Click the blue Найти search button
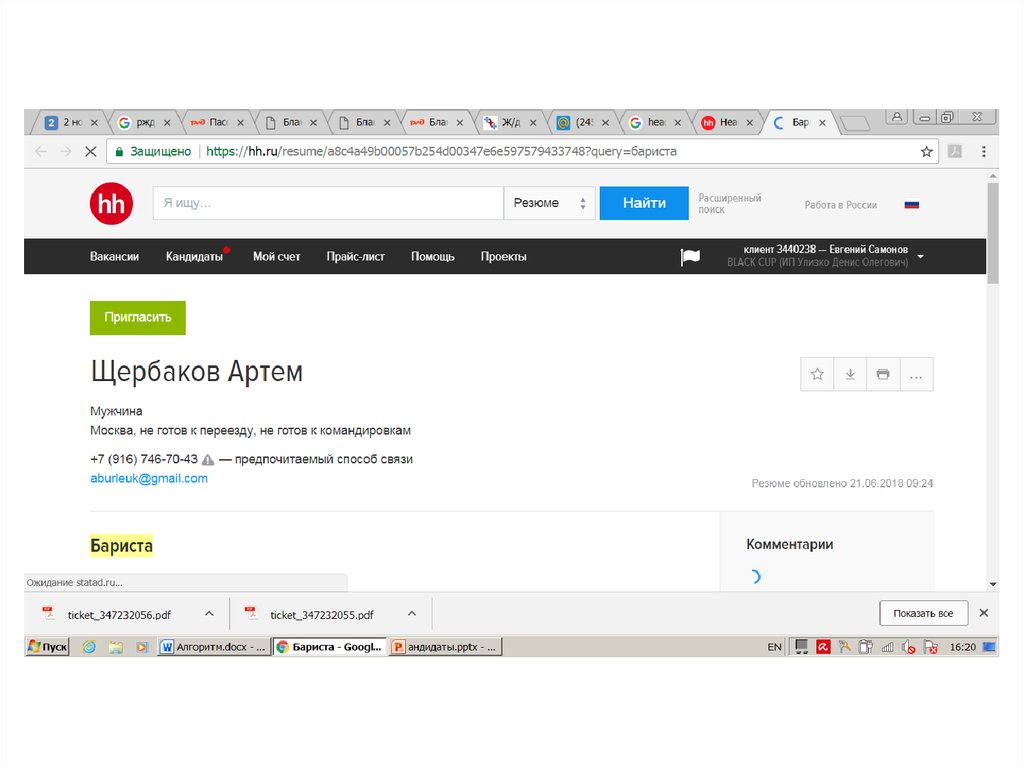Image resolution: width=1024 pixels, height=767 pixels. click(x=644, y=203)
